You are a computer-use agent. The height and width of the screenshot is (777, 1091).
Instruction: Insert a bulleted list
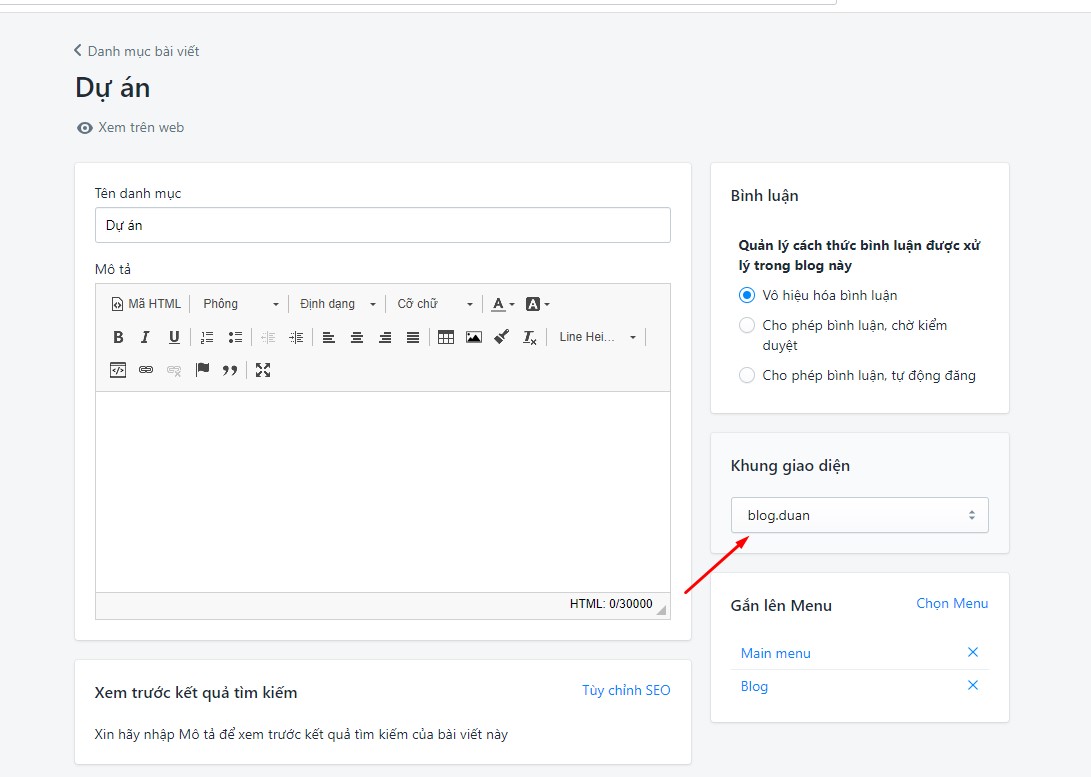(235, 337)
